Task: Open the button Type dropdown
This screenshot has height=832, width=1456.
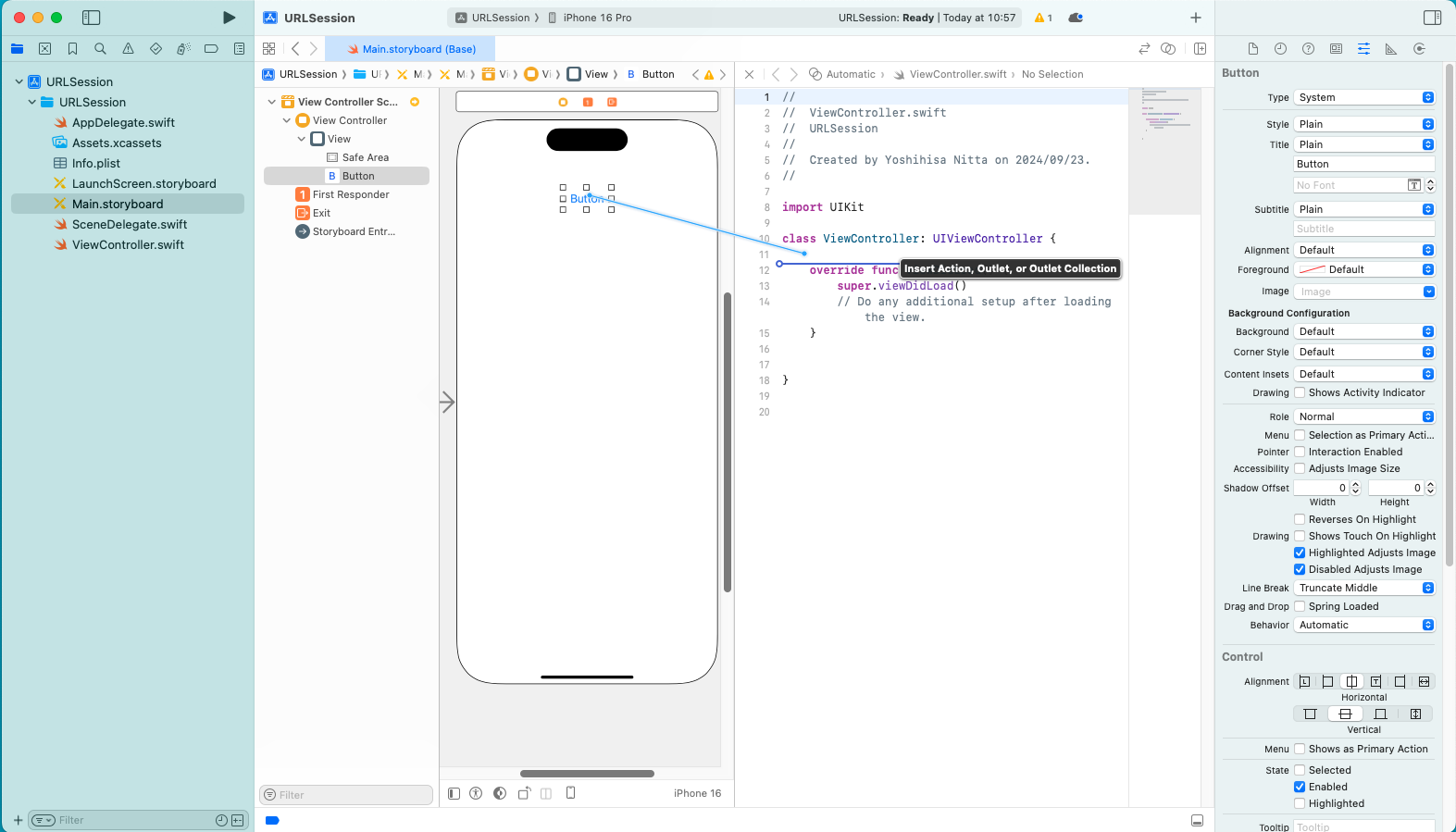Action: 1364,97
